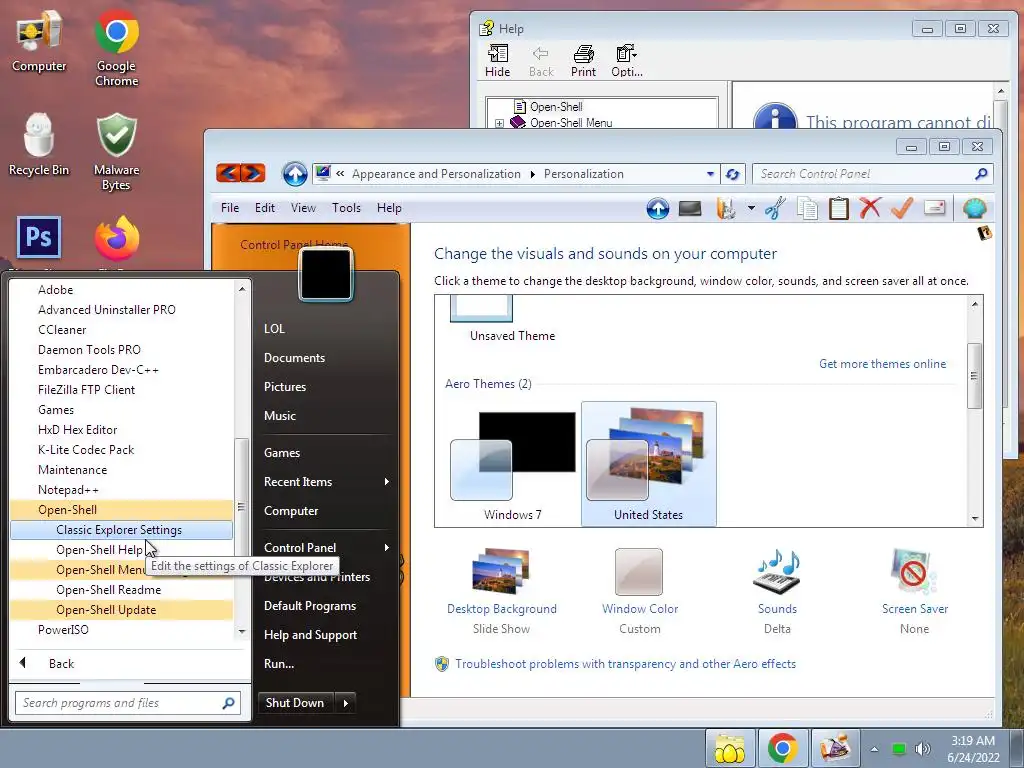Screen dimensions: 1024x768
Task: Select Classic Explorer Settings in start menu
Action: pos(121,530)
